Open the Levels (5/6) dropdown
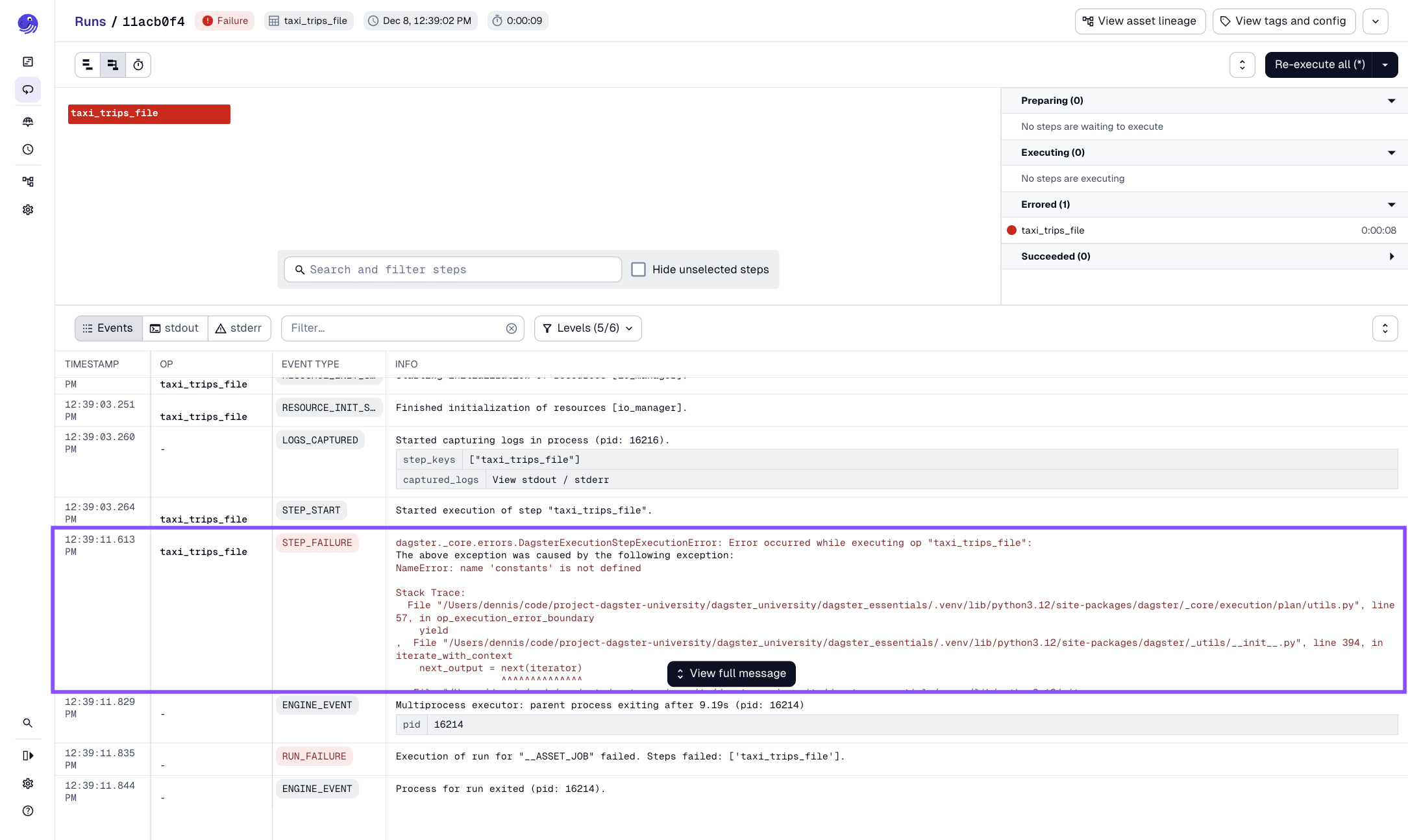Screen dimensions: 1408x840 [x=587, y=328]
